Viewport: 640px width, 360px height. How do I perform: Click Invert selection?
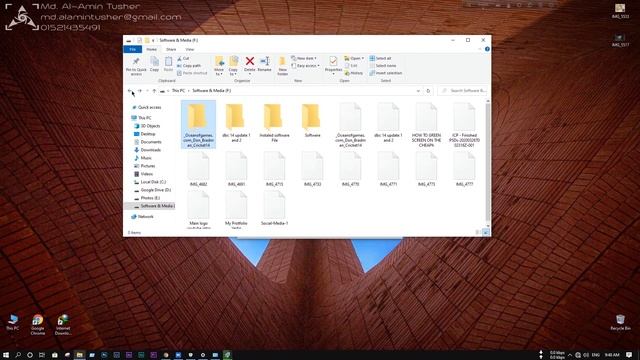pos(386,73)
